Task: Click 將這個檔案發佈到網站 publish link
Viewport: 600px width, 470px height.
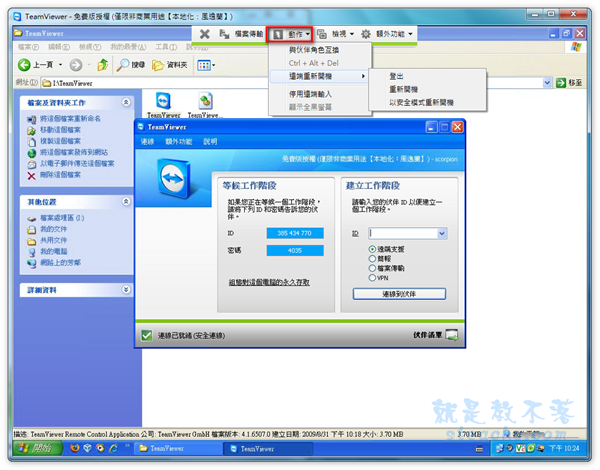Action: pyautogui.click(x=74, y=152)
